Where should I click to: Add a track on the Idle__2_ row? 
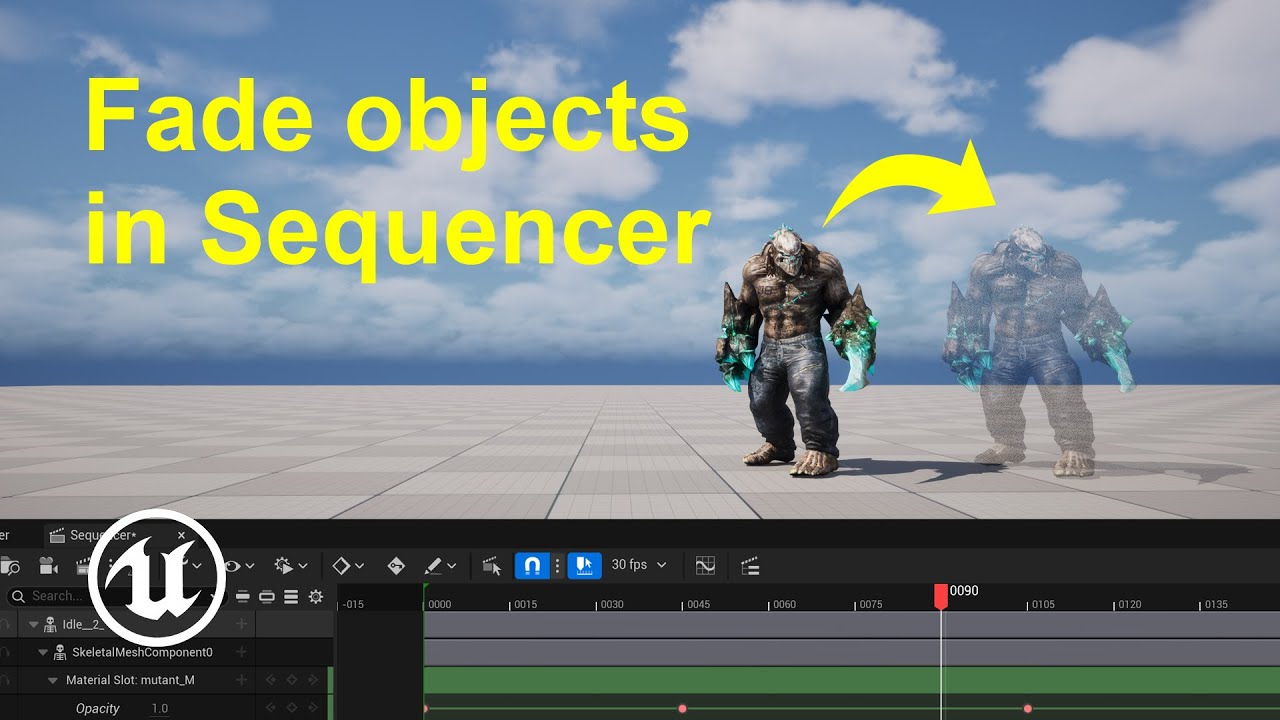tap(241, 624)
